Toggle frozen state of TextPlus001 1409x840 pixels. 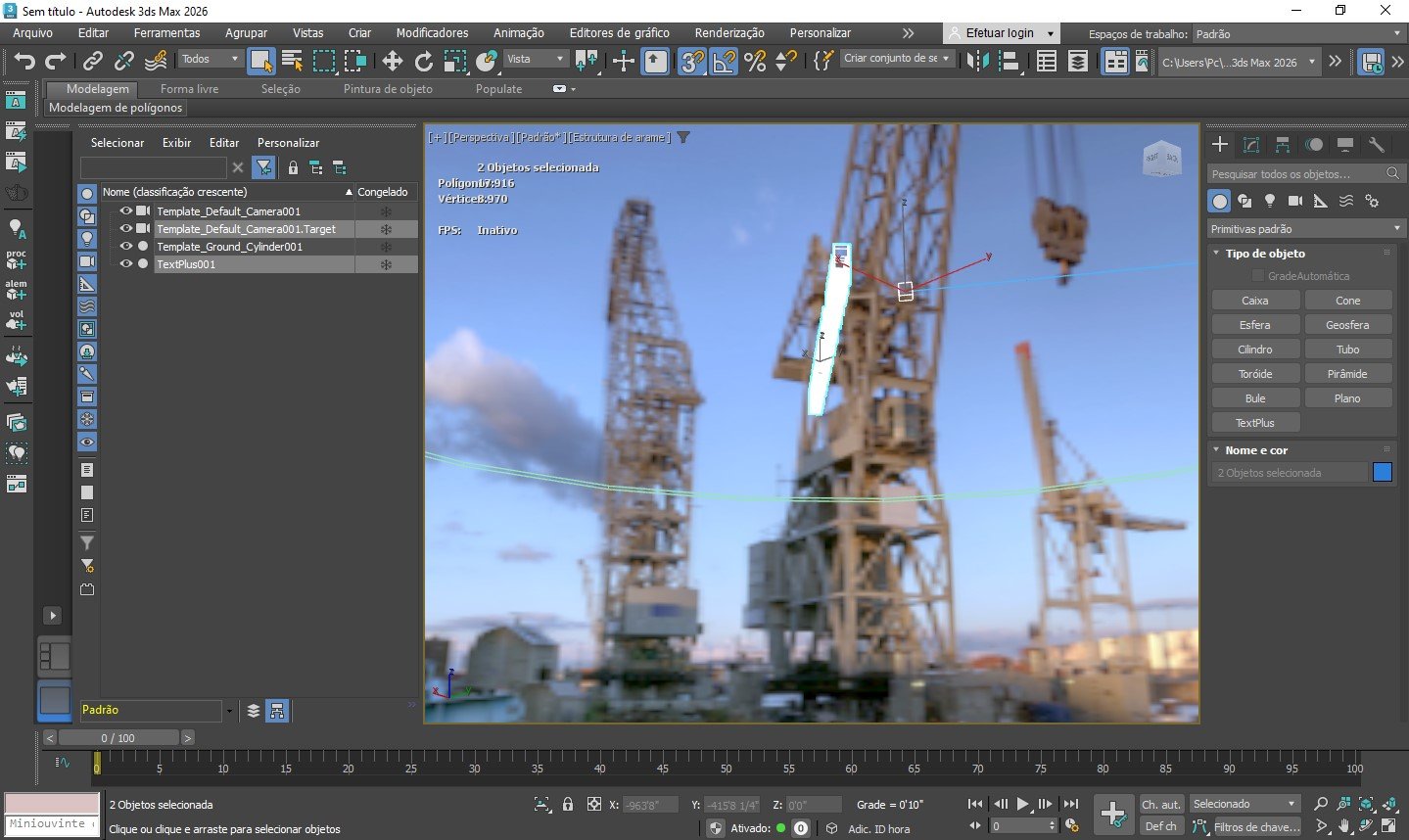point(386,264)
